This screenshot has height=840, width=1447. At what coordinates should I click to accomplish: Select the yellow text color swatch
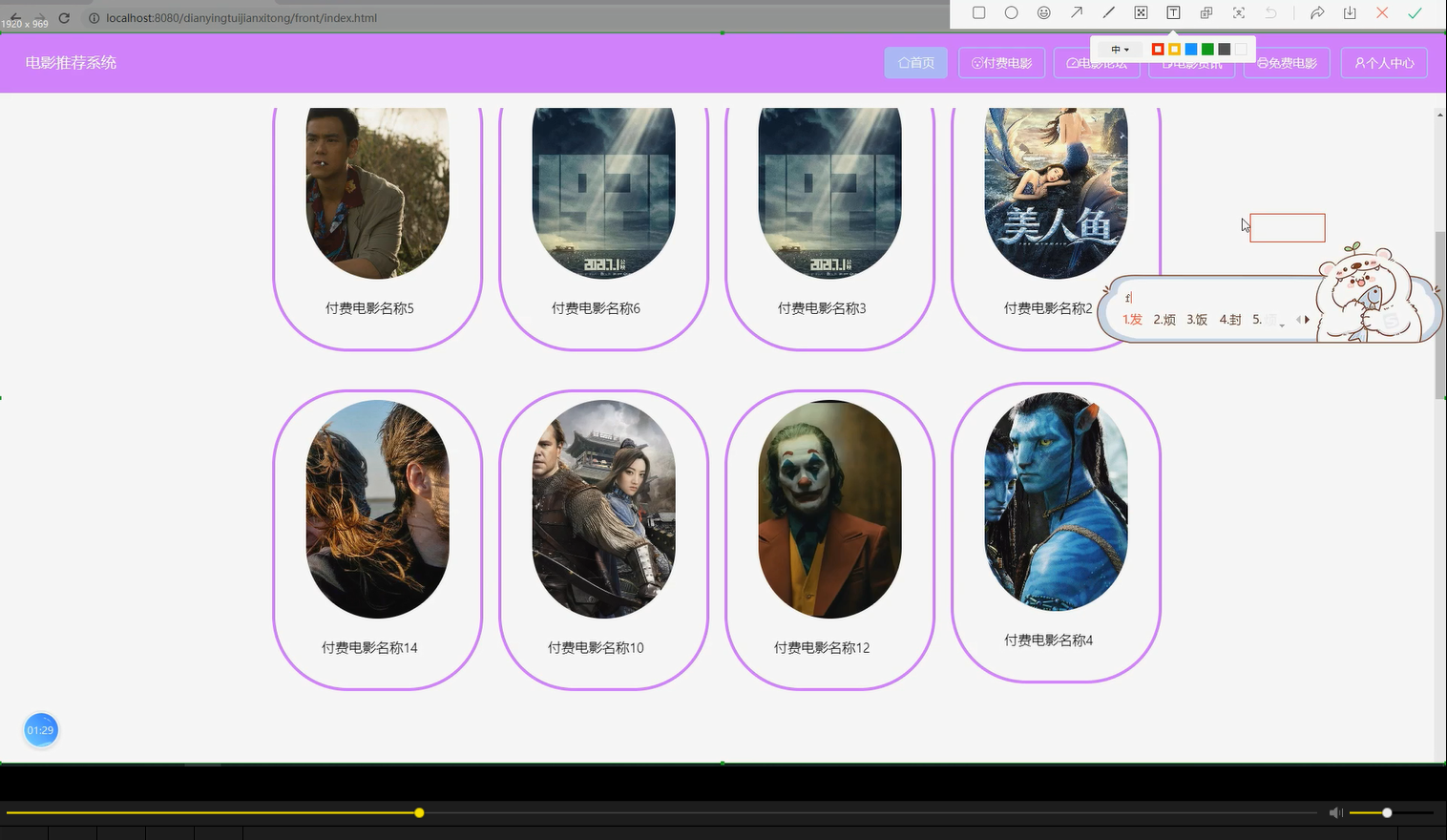[x=1173, y=49]
